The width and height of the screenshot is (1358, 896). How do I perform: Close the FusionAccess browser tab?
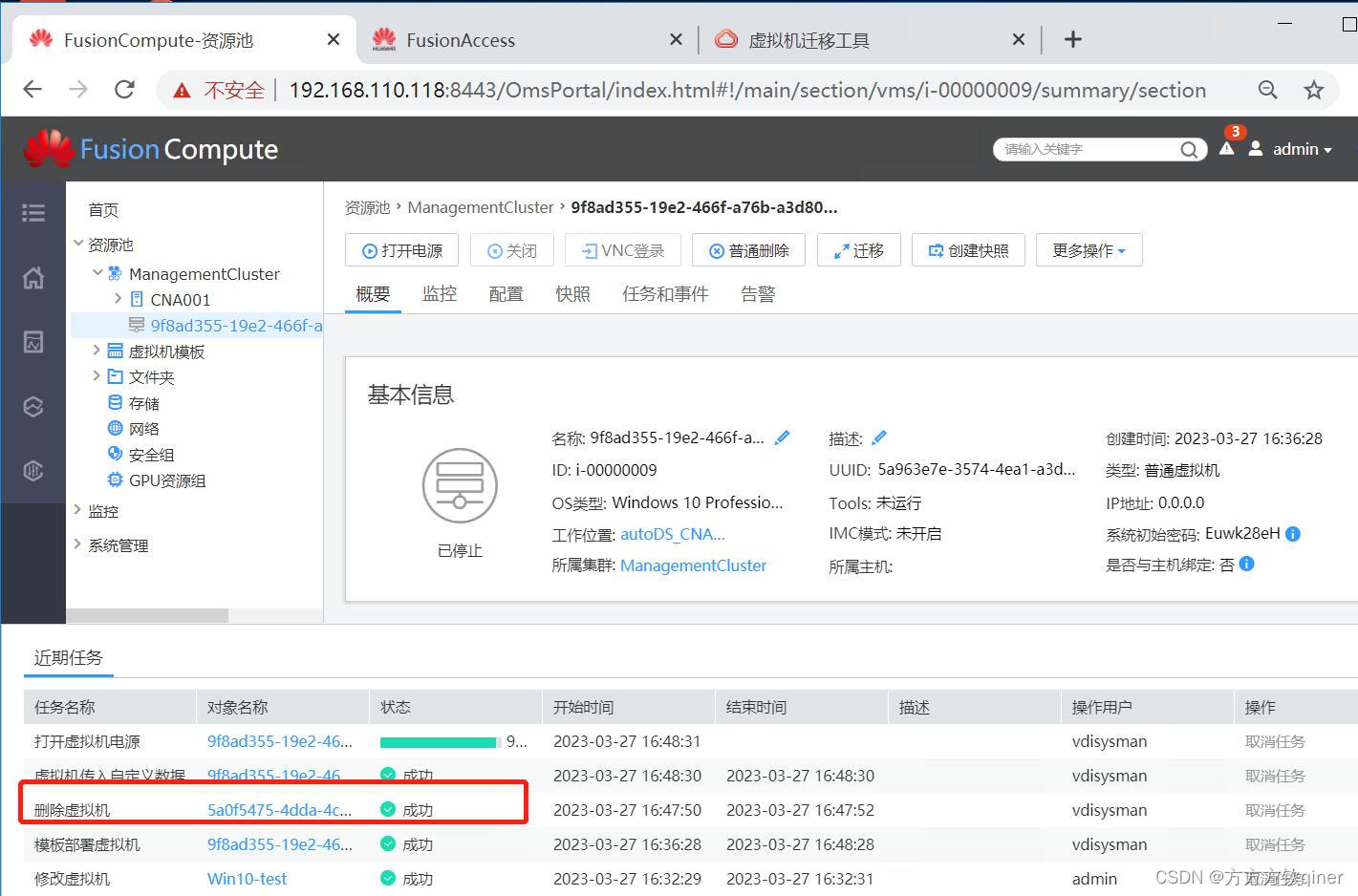tap(676, 39)
